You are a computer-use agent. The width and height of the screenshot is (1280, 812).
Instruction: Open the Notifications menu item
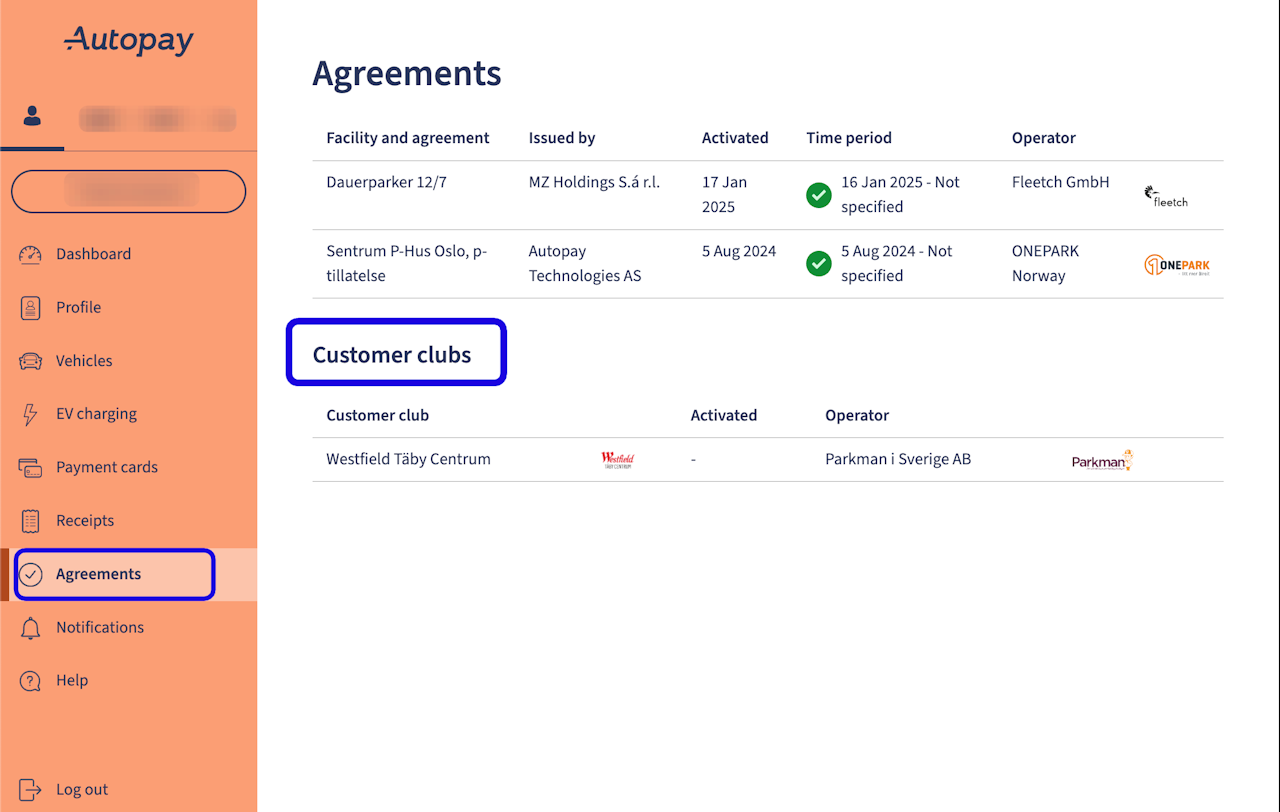coord(99,628)
